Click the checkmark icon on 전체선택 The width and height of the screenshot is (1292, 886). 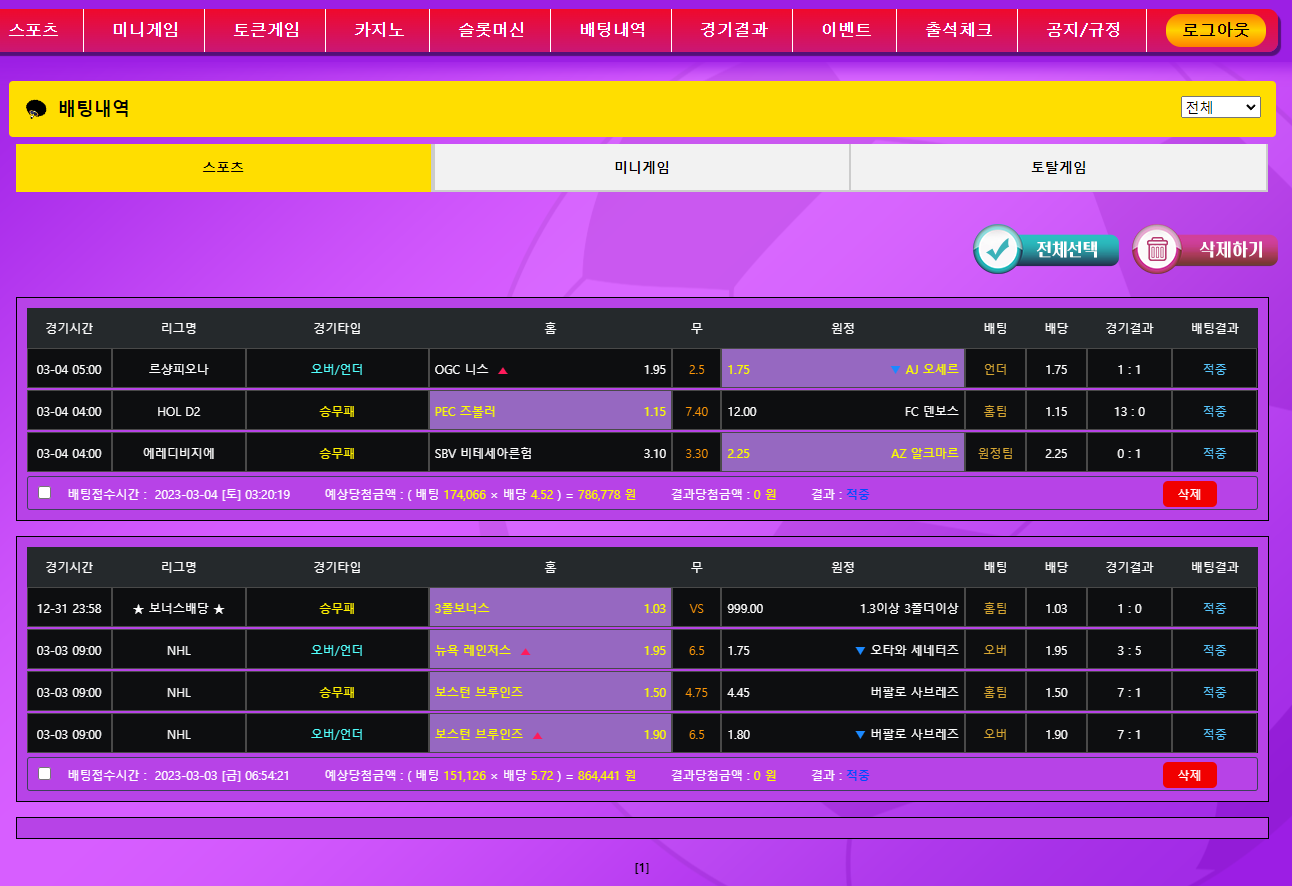click(997, 250)
